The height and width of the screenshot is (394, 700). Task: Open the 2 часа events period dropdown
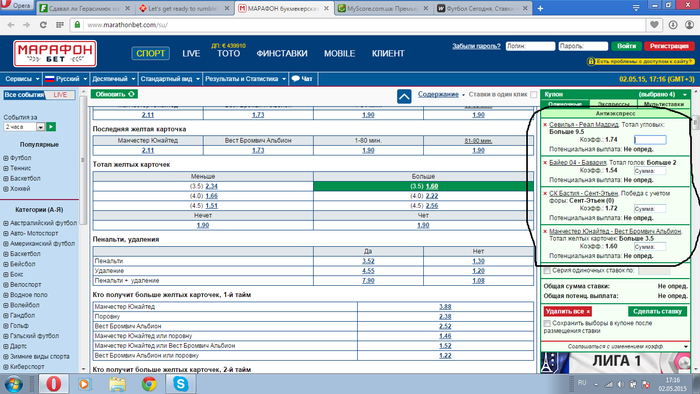tap(24, 127)
